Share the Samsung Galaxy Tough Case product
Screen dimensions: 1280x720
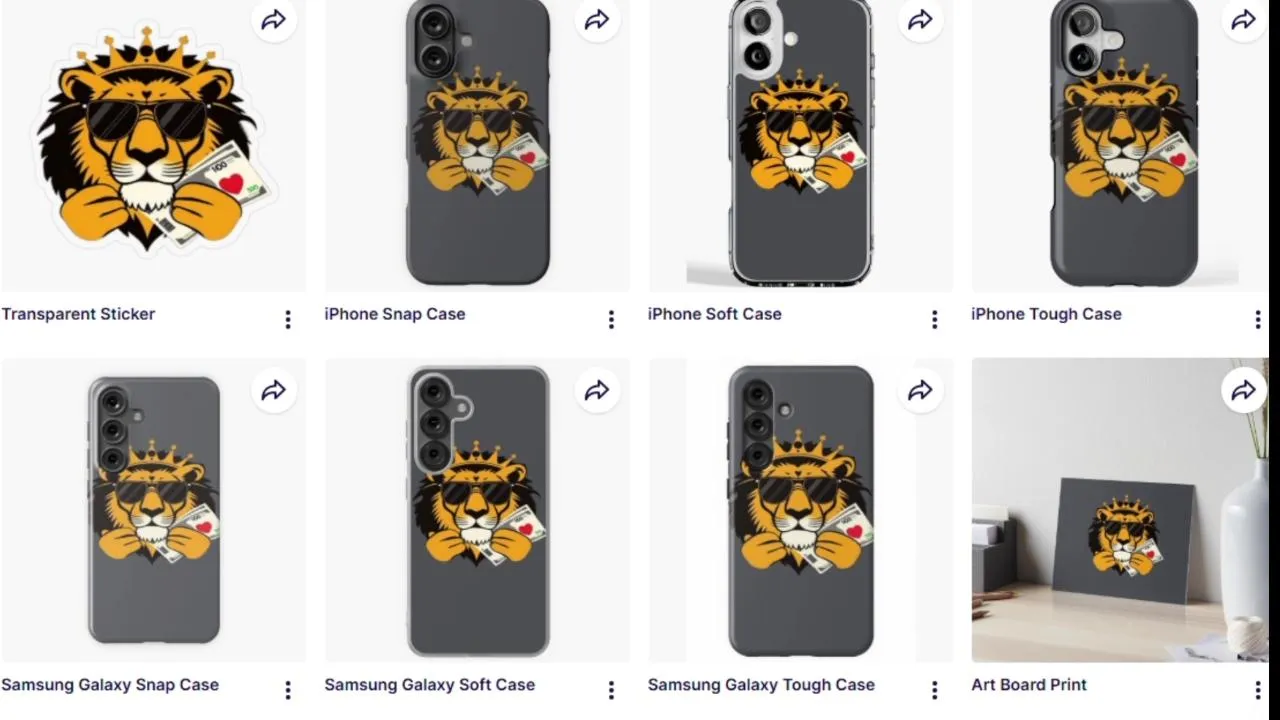(920, 391)
